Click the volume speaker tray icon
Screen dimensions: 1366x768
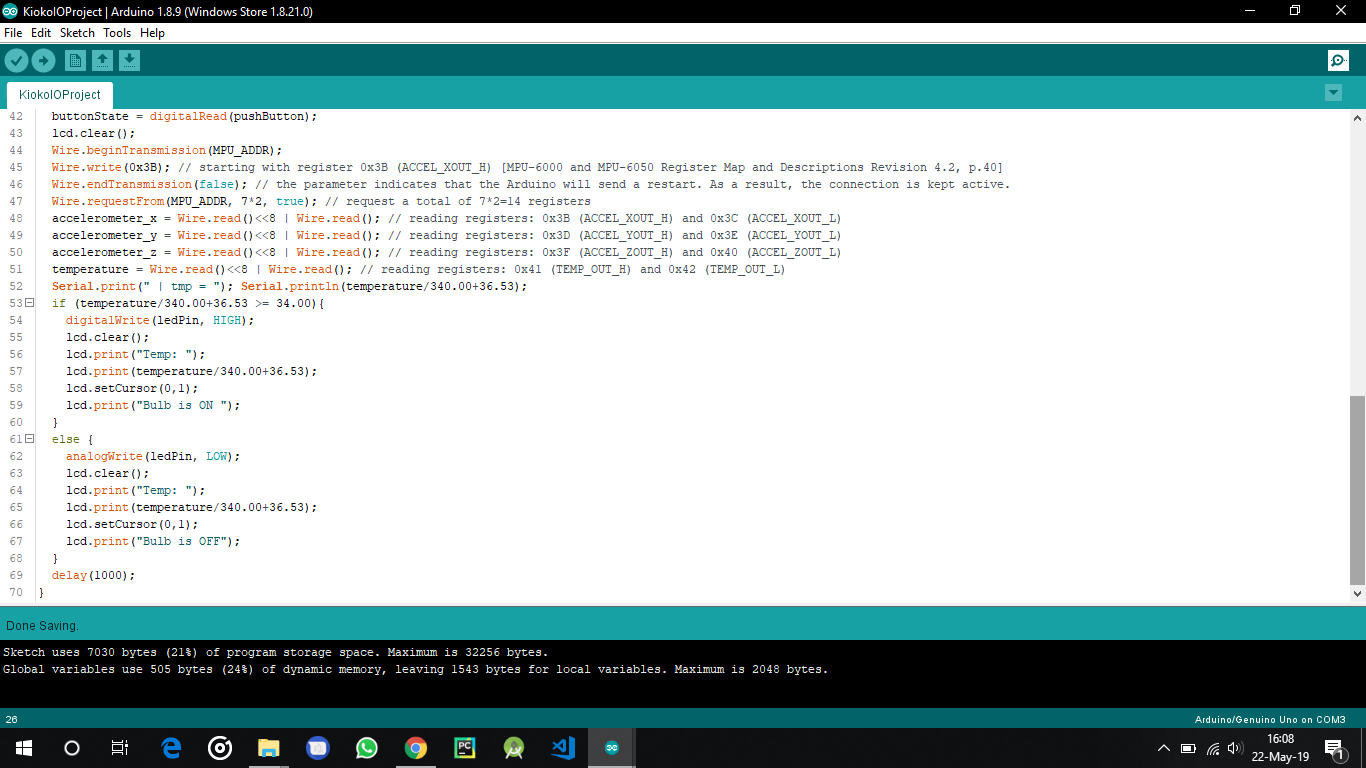pos(1235,748)
